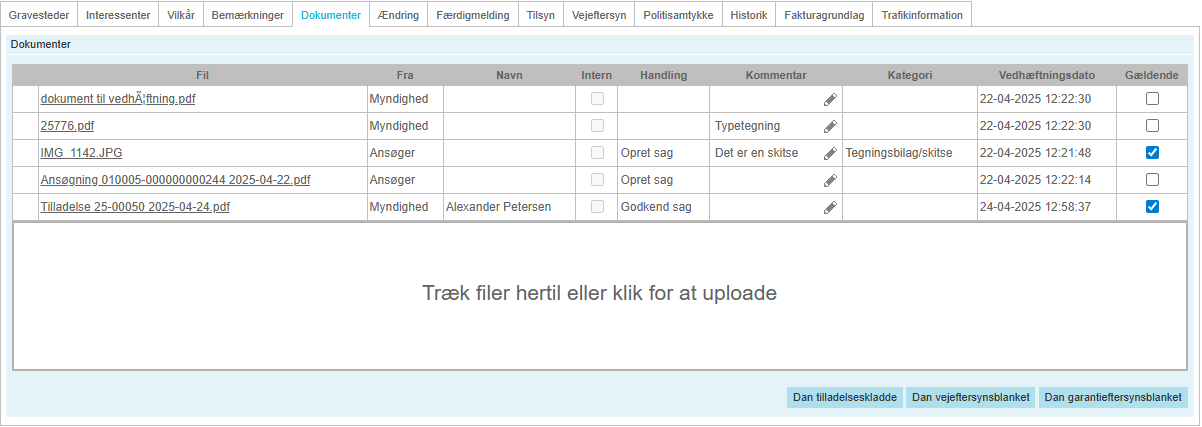Edit the 'Det er en skitse' comment
Image resolution: width=1202 pixels, height=427 pixels.
pos(830,153)
